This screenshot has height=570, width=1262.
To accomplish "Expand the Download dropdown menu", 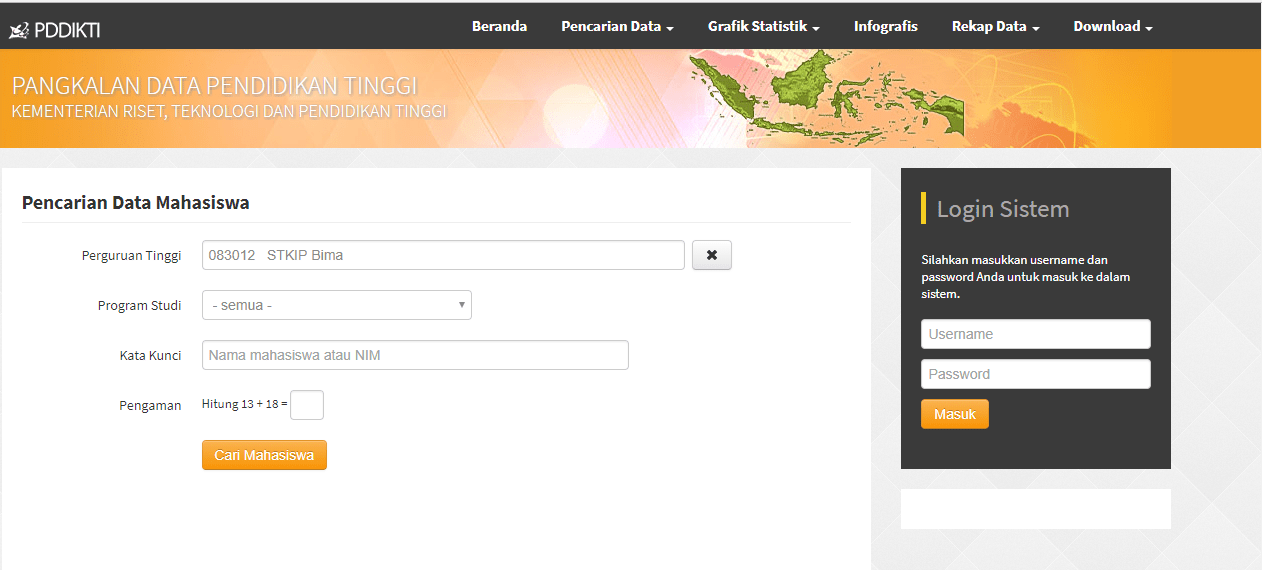I will pyautogui.click(x=1113, y=26).
